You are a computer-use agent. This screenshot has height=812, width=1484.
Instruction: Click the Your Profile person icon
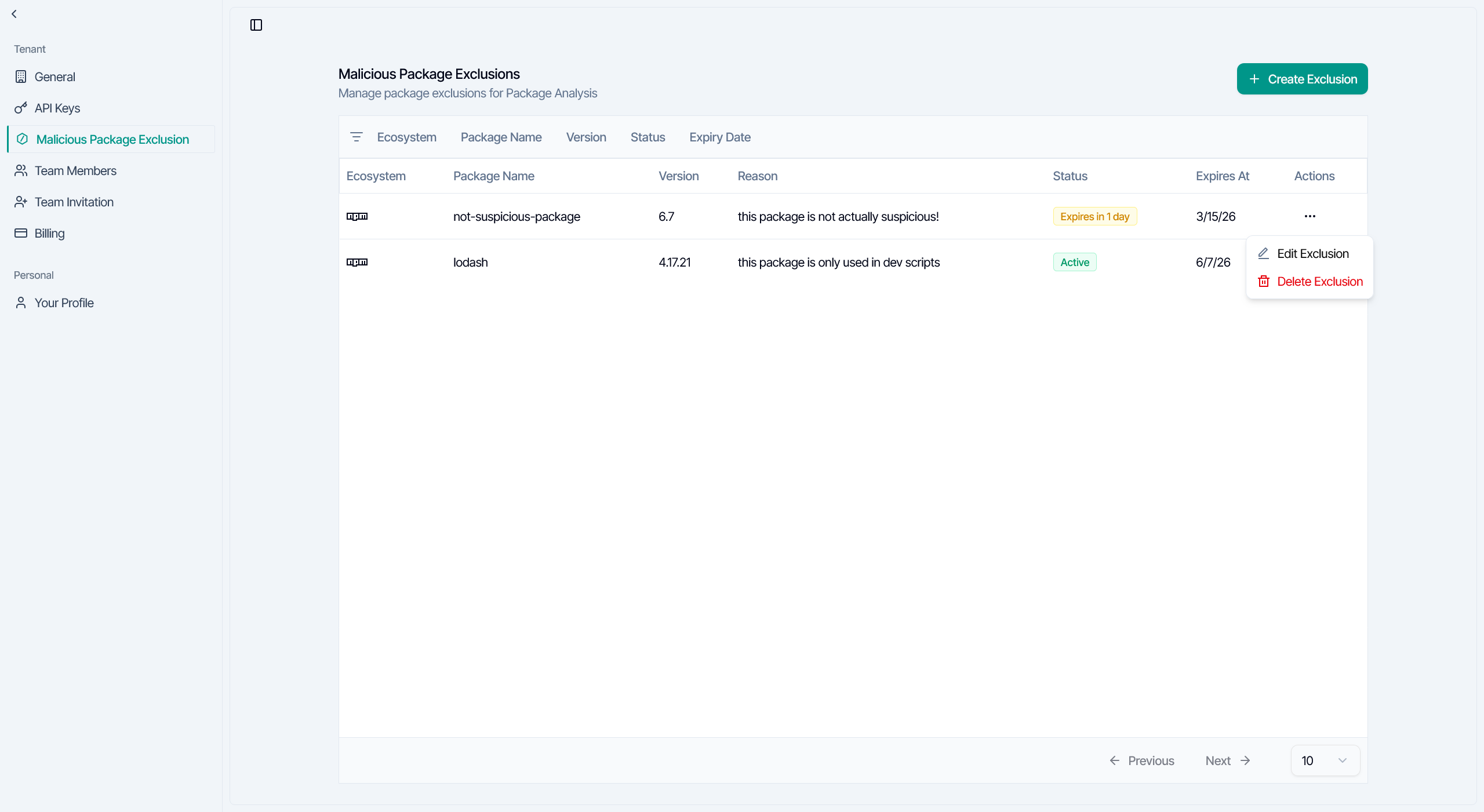pos(21,303)
